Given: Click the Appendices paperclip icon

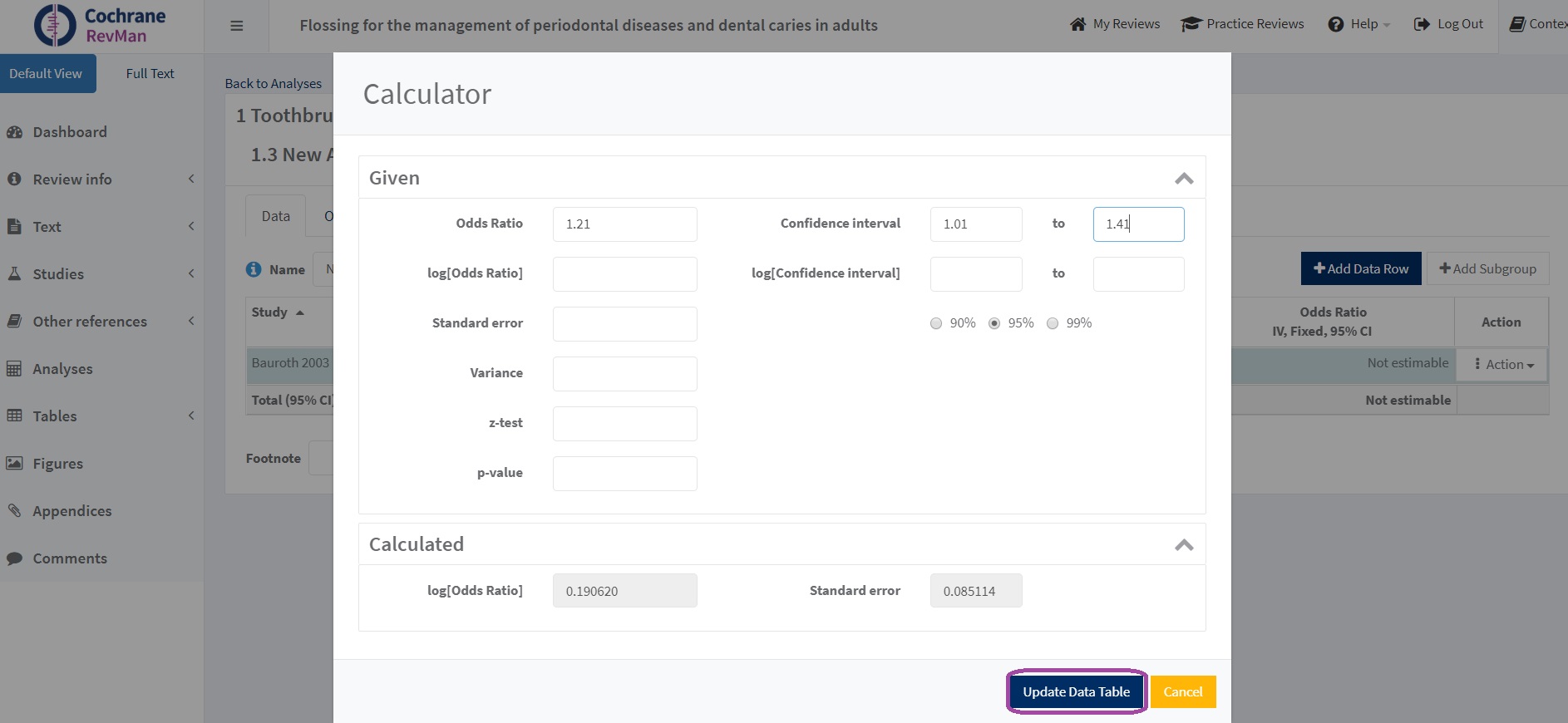Looking at the screenshot, I should (14, 511).
